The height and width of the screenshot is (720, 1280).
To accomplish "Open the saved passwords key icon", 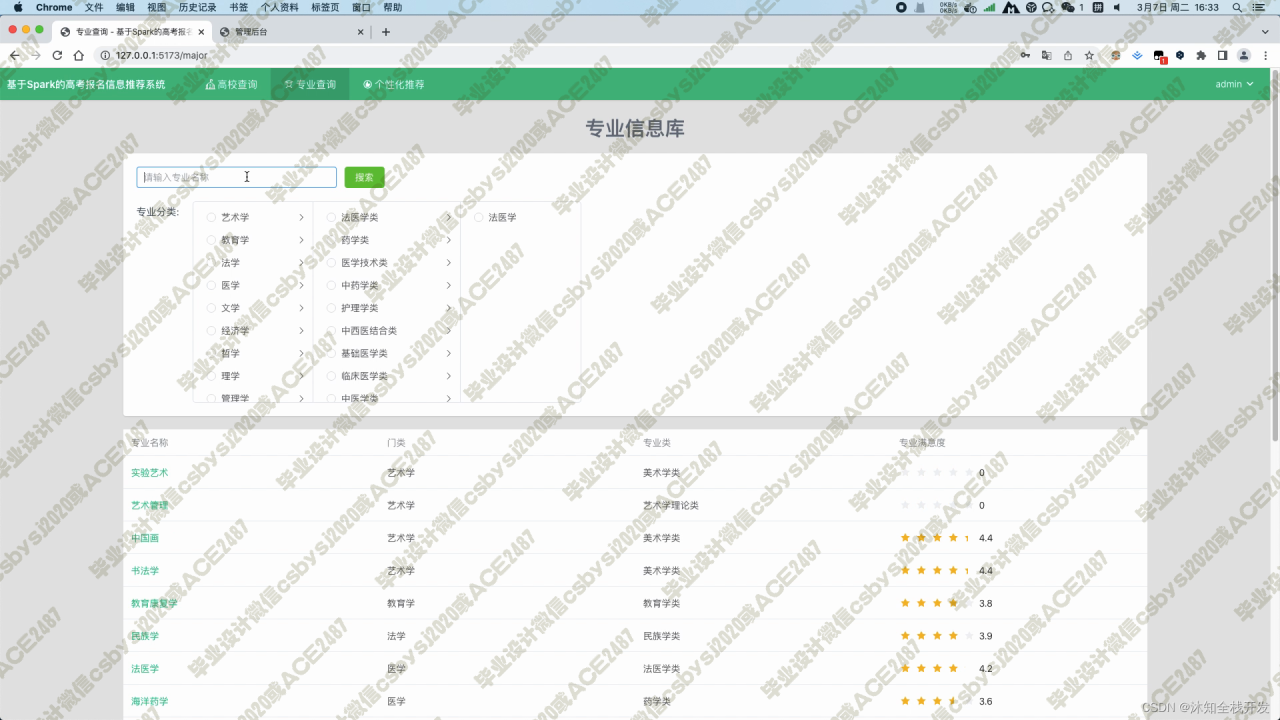I will [1025, 56].
